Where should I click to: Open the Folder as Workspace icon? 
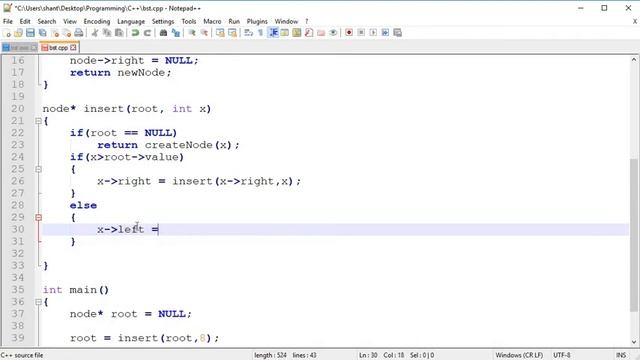321,33
